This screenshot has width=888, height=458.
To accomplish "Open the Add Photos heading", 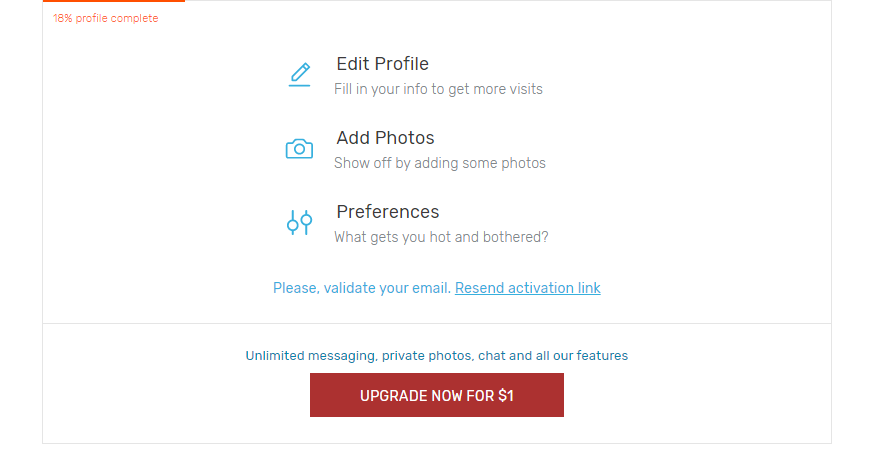I will (x=385, y=138).
